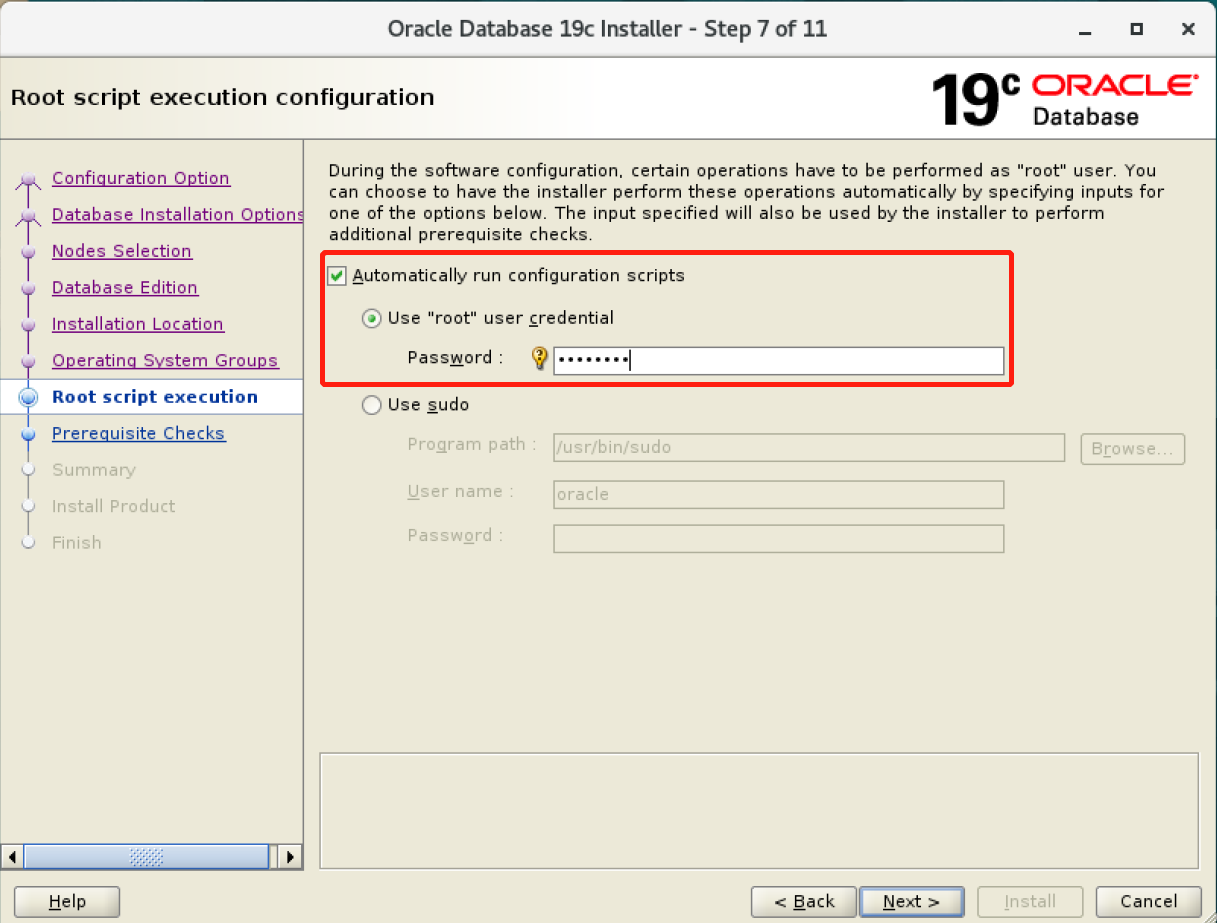Go to Operating System Groups step
This screenshot has width=1217, height=923.
(x=165, y=361)
